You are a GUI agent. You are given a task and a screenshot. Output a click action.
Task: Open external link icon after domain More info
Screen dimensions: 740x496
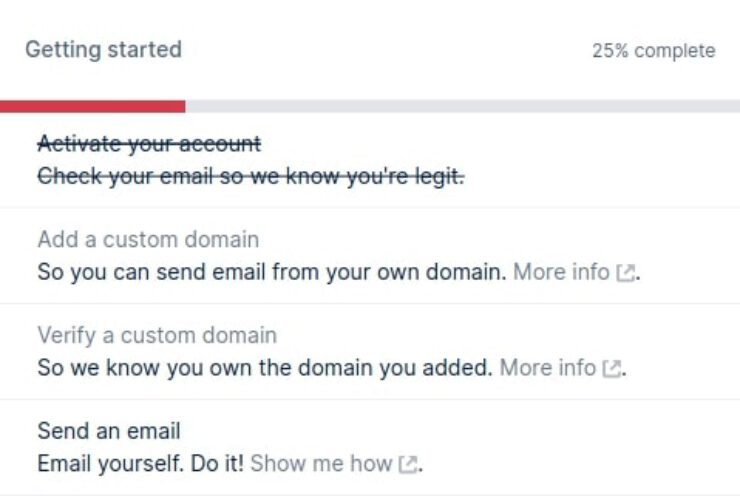(x=626, y=273)
